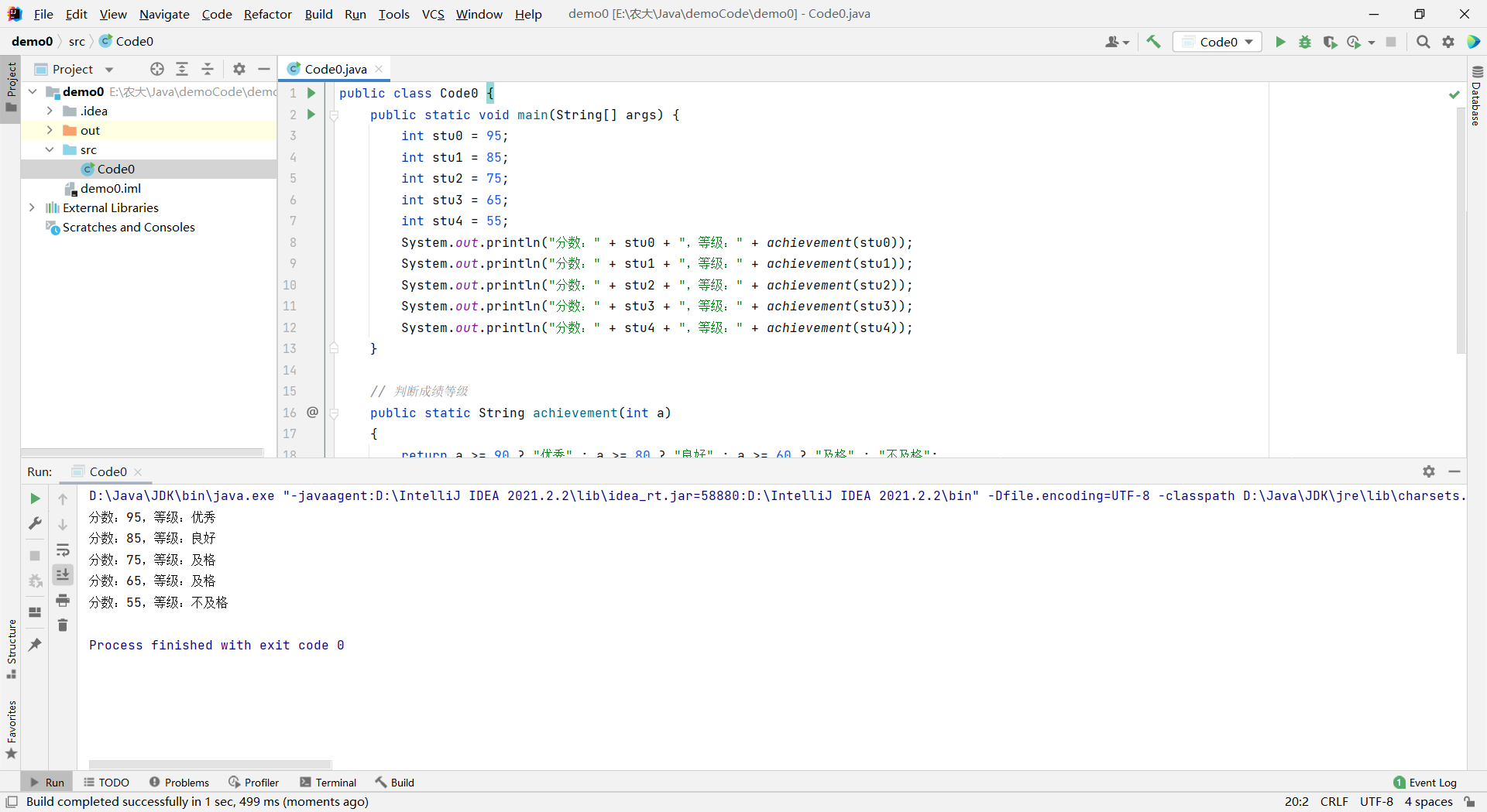Click UTF-8 encoding in status bar

tap(1376, 801)
